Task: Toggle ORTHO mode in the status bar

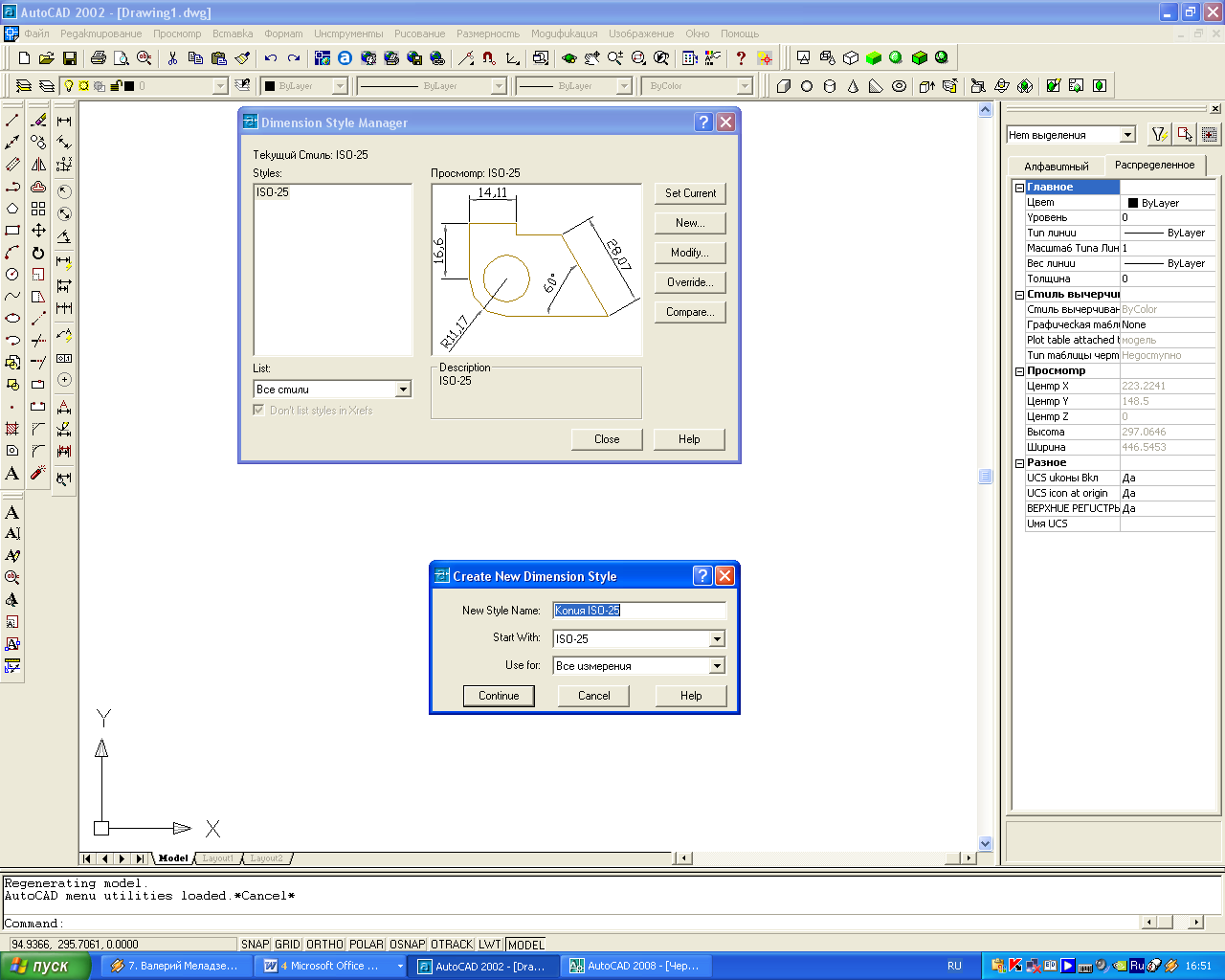Action: [324, 945]
